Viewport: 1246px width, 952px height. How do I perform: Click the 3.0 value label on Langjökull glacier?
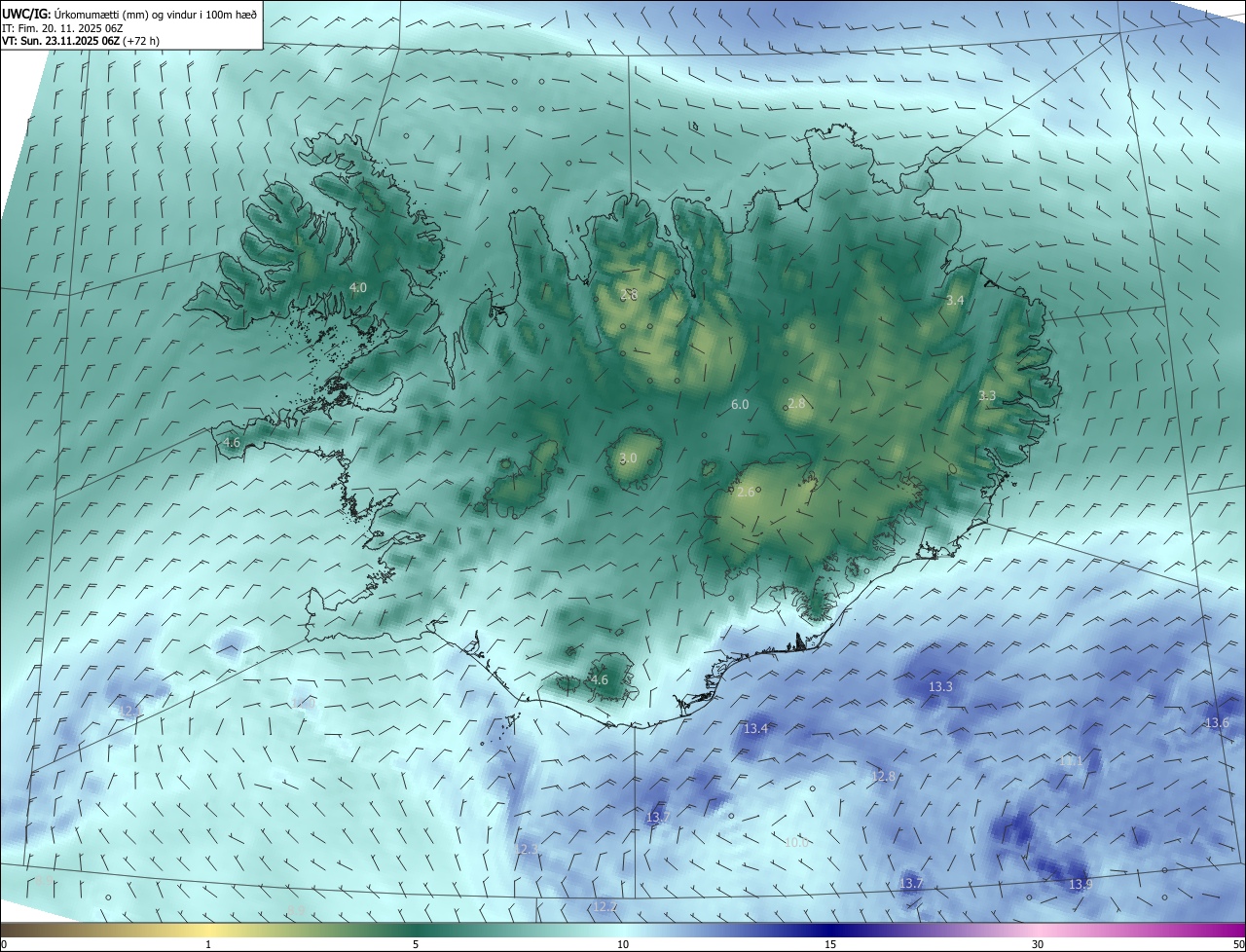(628, 458)
